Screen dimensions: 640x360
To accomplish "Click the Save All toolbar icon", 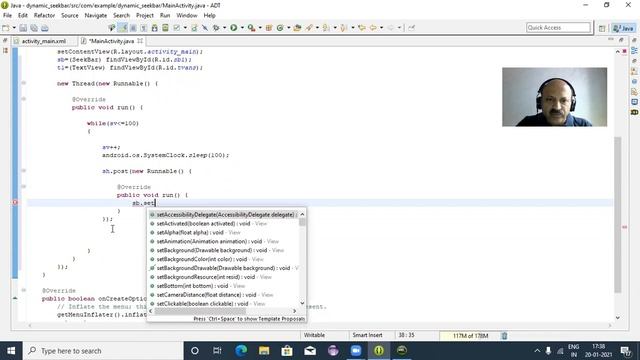I will [x=34, y=28].
